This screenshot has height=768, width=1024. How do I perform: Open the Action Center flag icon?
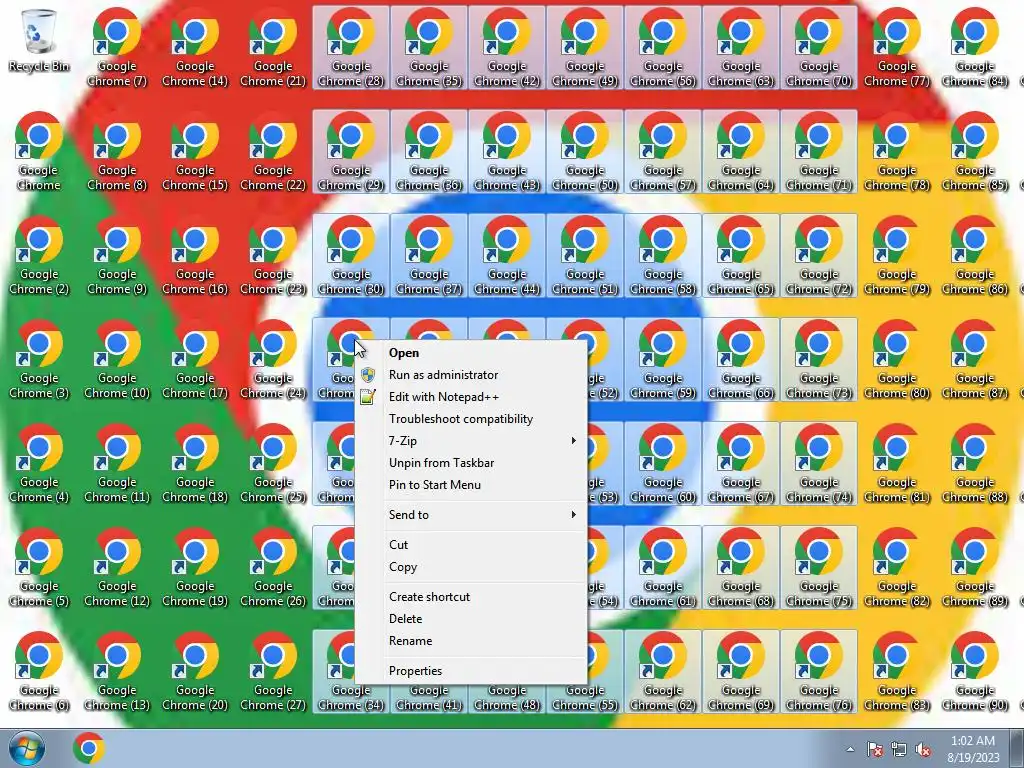point(875,750)
